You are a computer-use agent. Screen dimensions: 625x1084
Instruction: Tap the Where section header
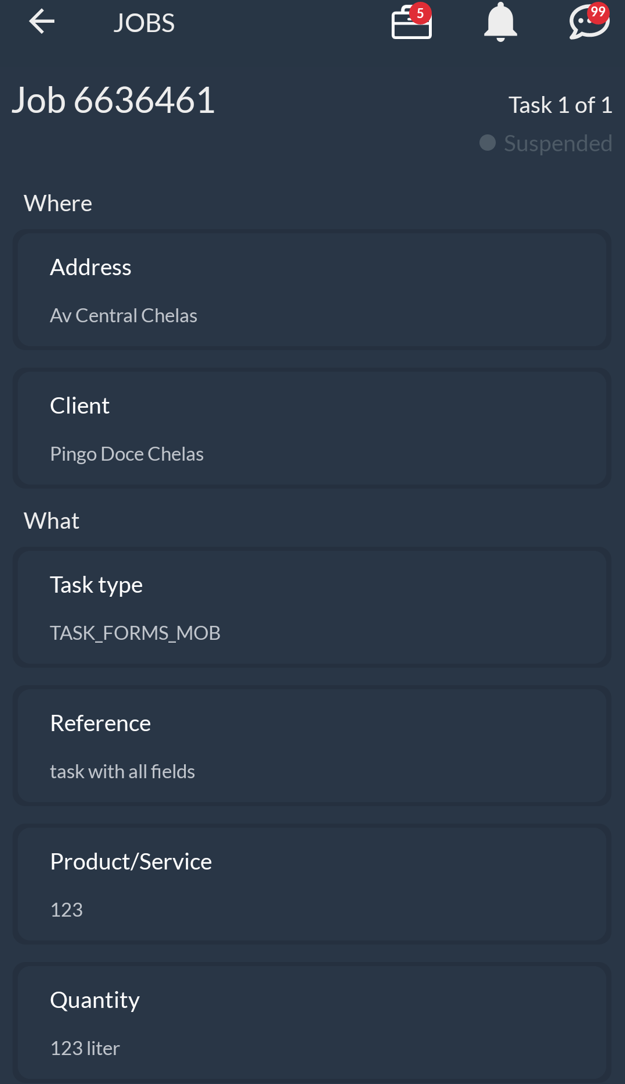pyautogui.click(x=57, y=203)
